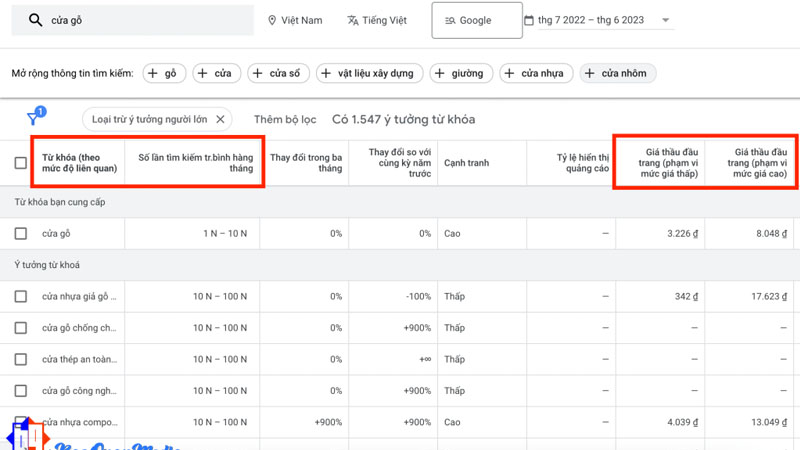800x450 pixels.
Task: Add the 'cửa nhôm' suggestion chip
Action: click(616, 73)
